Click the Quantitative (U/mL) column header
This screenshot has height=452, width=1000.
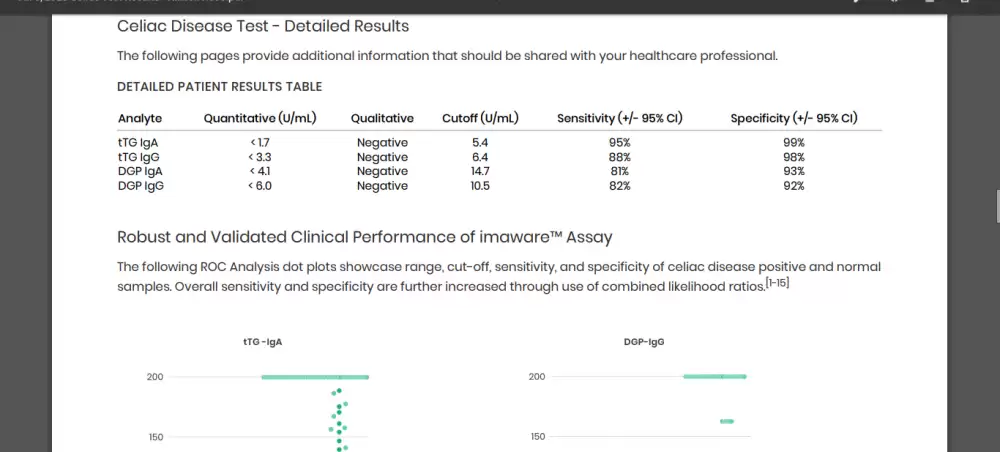tap(260, 118)
